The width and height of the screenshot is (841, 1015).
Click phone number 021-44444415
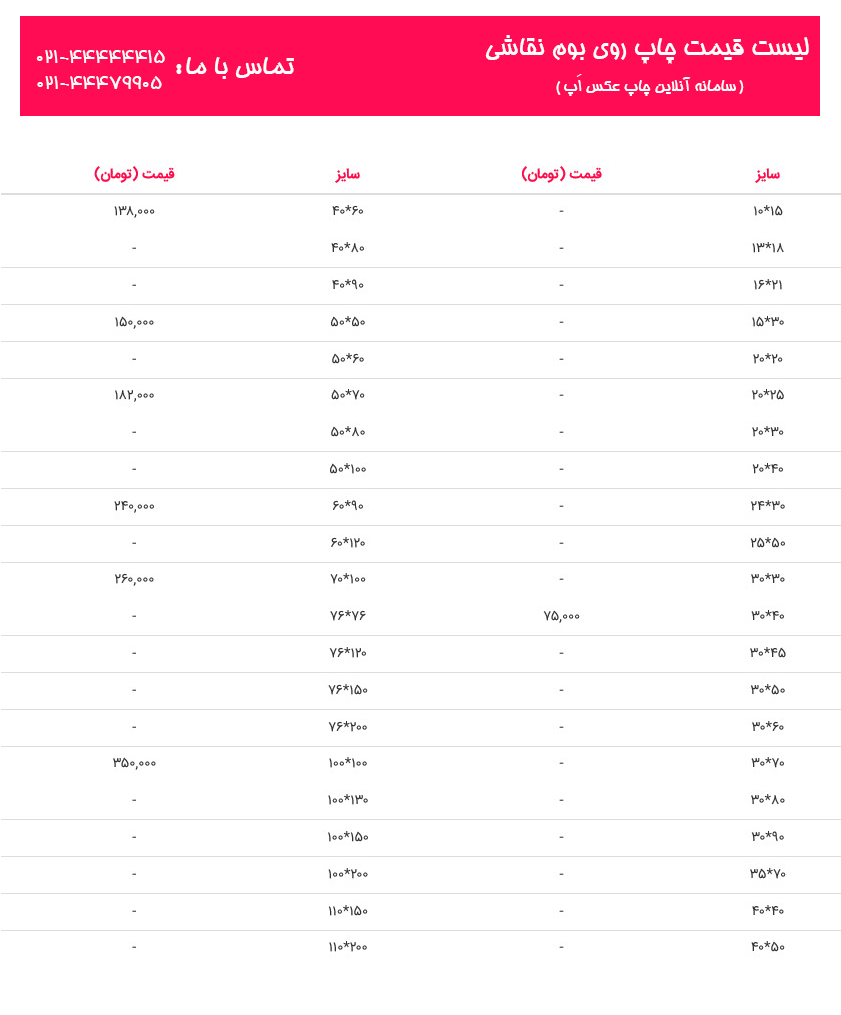100,56
